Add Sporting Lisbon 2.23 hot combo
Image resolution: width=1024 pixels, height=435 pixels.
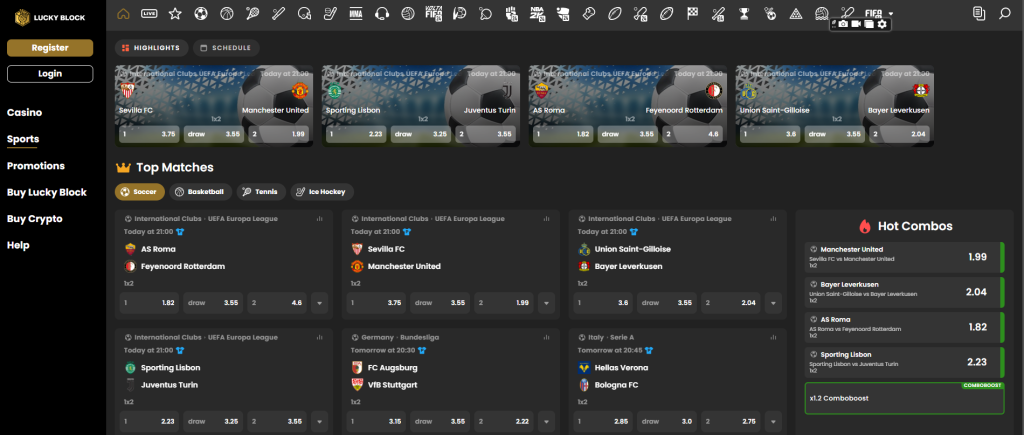coord(904,362)
